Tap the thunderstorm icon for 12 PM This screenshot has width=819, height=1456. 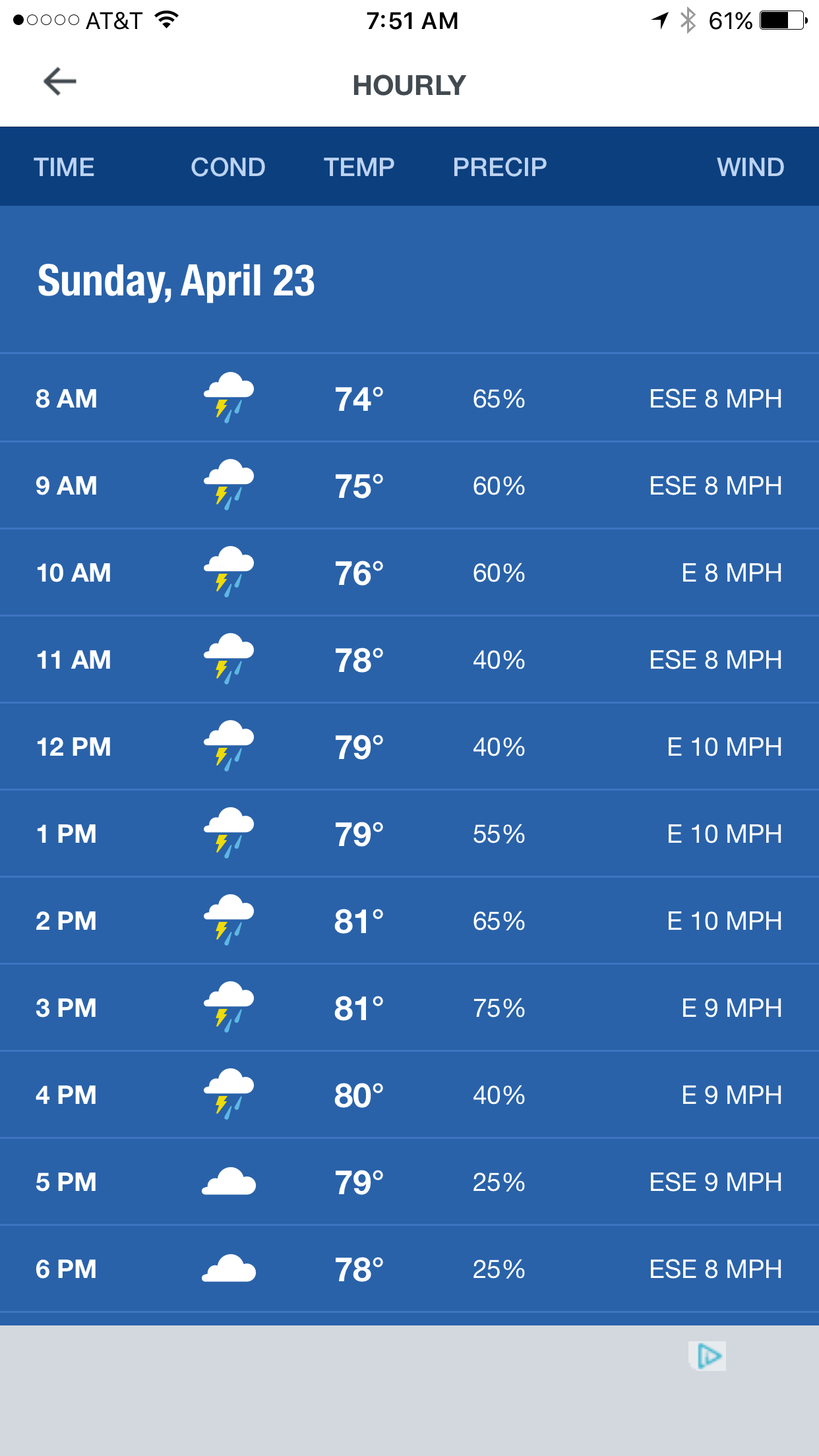[228, 746]
